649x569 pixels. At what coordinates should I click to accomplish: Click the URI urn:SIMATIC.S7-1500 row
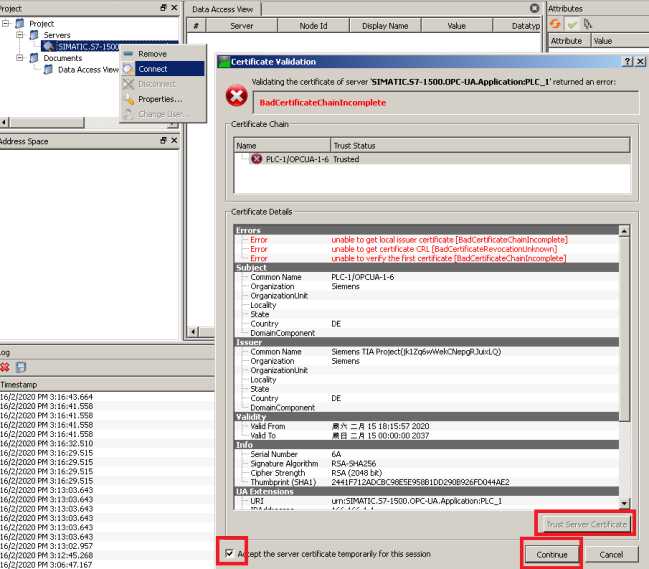(427, 501)
